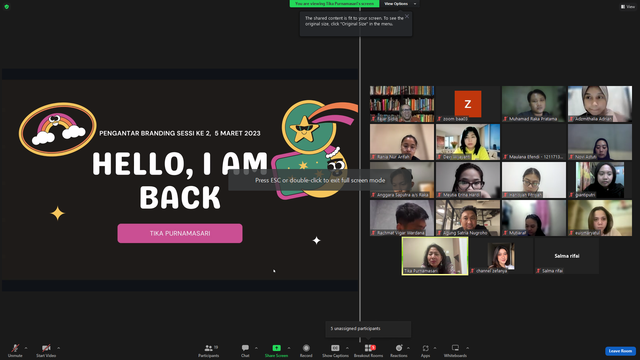The height and width of the screenshot is (360, 640).
Task: Select Meutia Erina Hardi's video tile
Action: (x=468, y=180)
